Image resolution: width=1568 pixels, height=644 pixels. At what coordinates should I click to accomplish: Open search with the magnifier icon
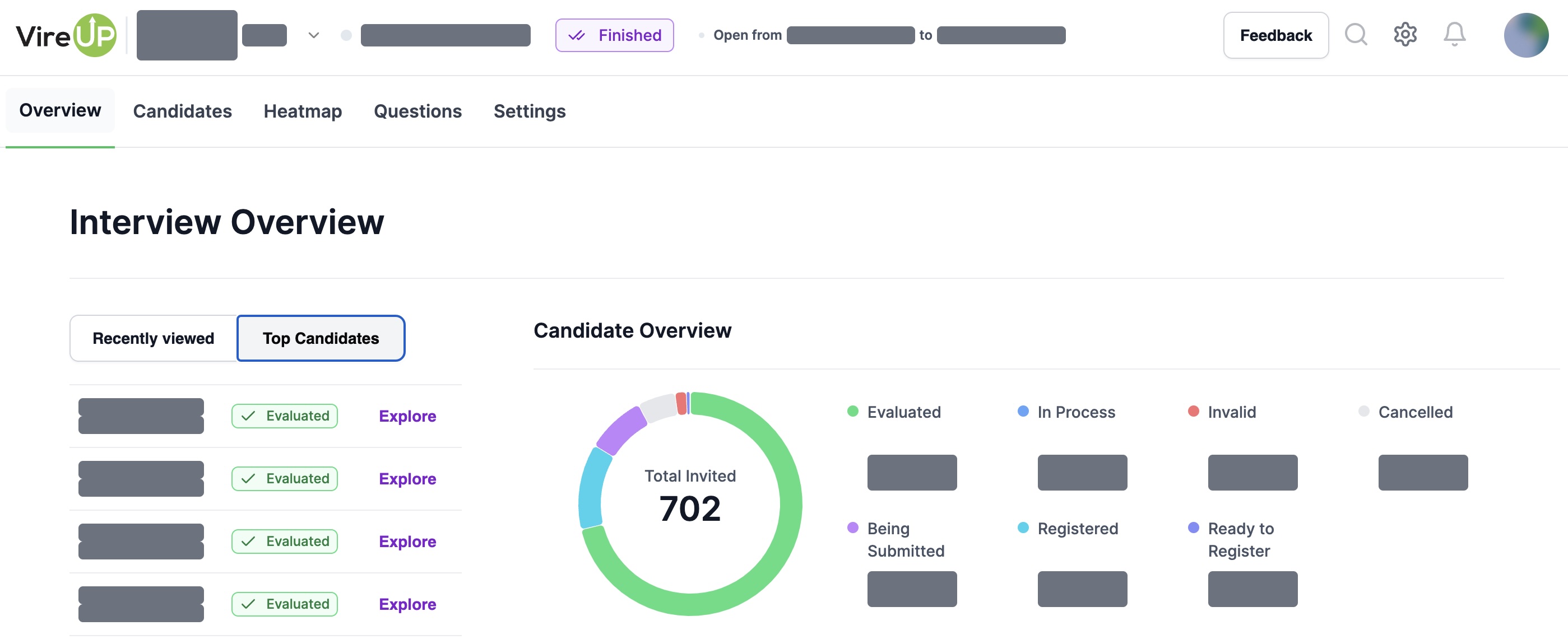coord(1356,35)
